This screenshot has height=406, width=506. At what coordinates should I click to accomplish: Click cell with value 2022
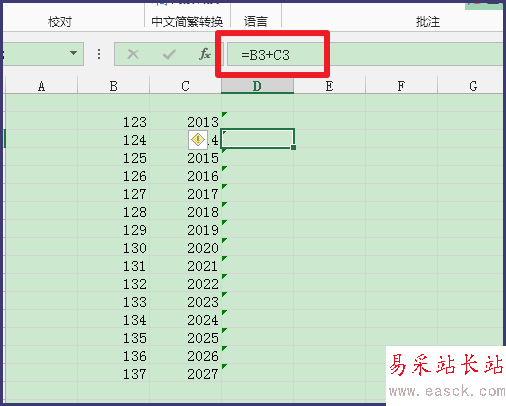(x=185, y=283)
